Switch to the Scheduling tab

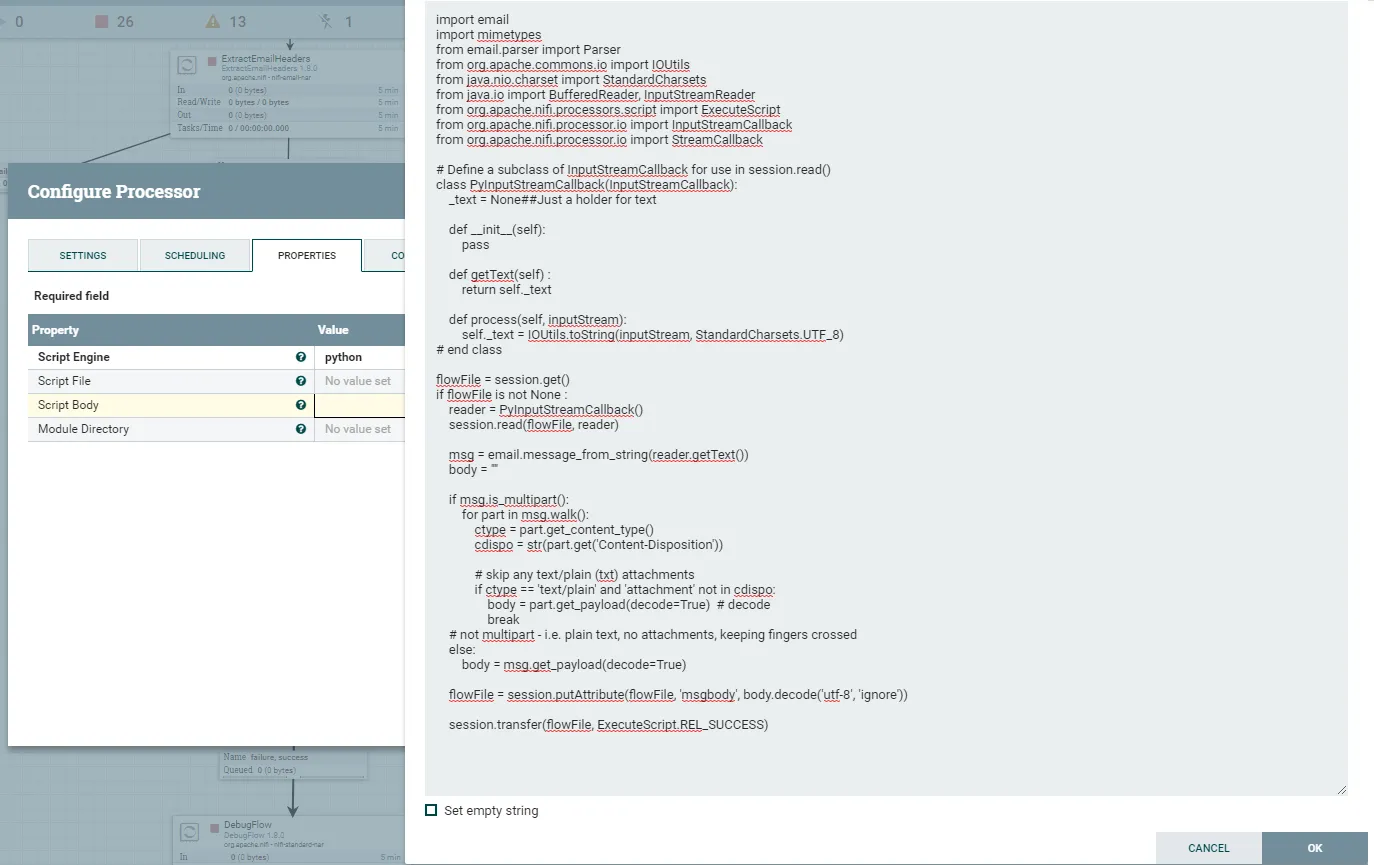pos(195,255)
